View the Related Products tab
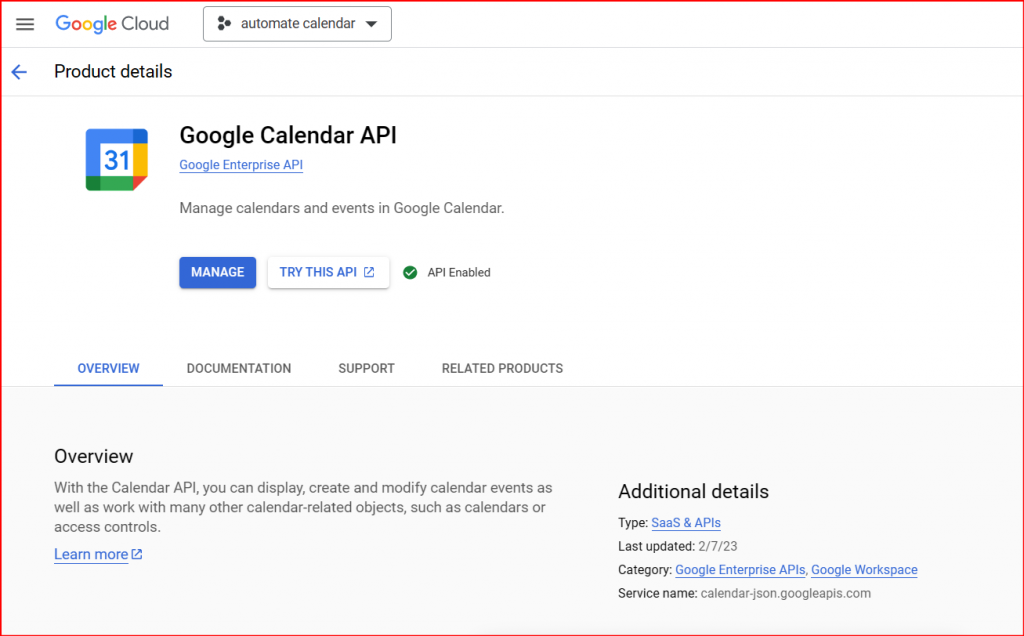This screenshot has width=1024, height=636. 502,368
